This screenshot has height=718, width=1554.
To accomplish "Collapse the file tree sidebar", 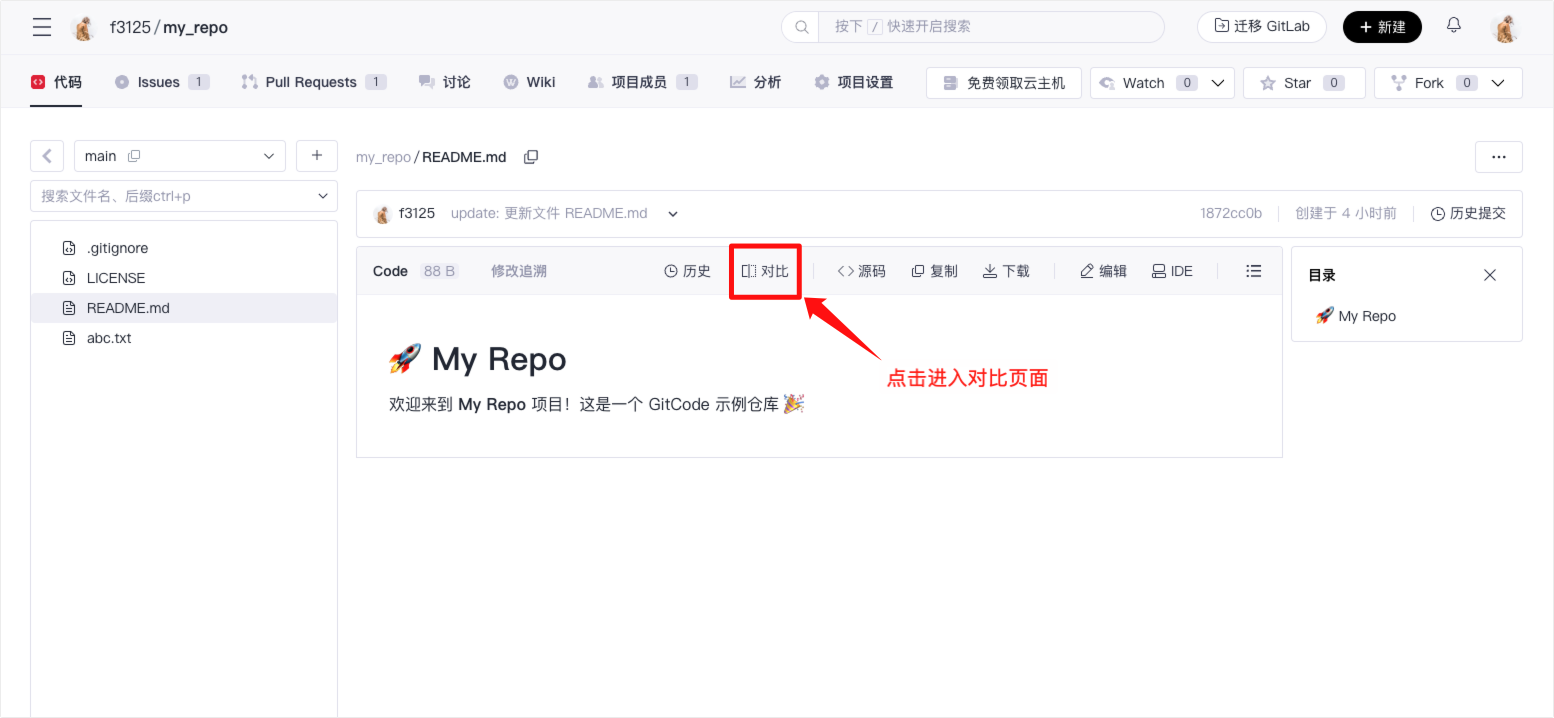I will pyautogui.click(x=47, y=156).
